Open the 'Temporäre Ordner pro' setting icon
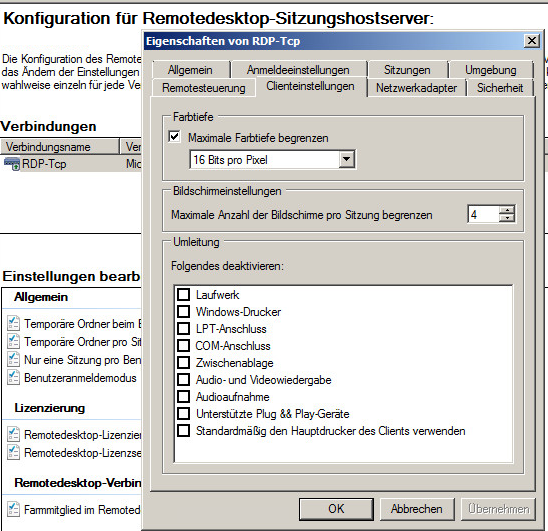Screen dimensions: 548x531 (14, 341)
